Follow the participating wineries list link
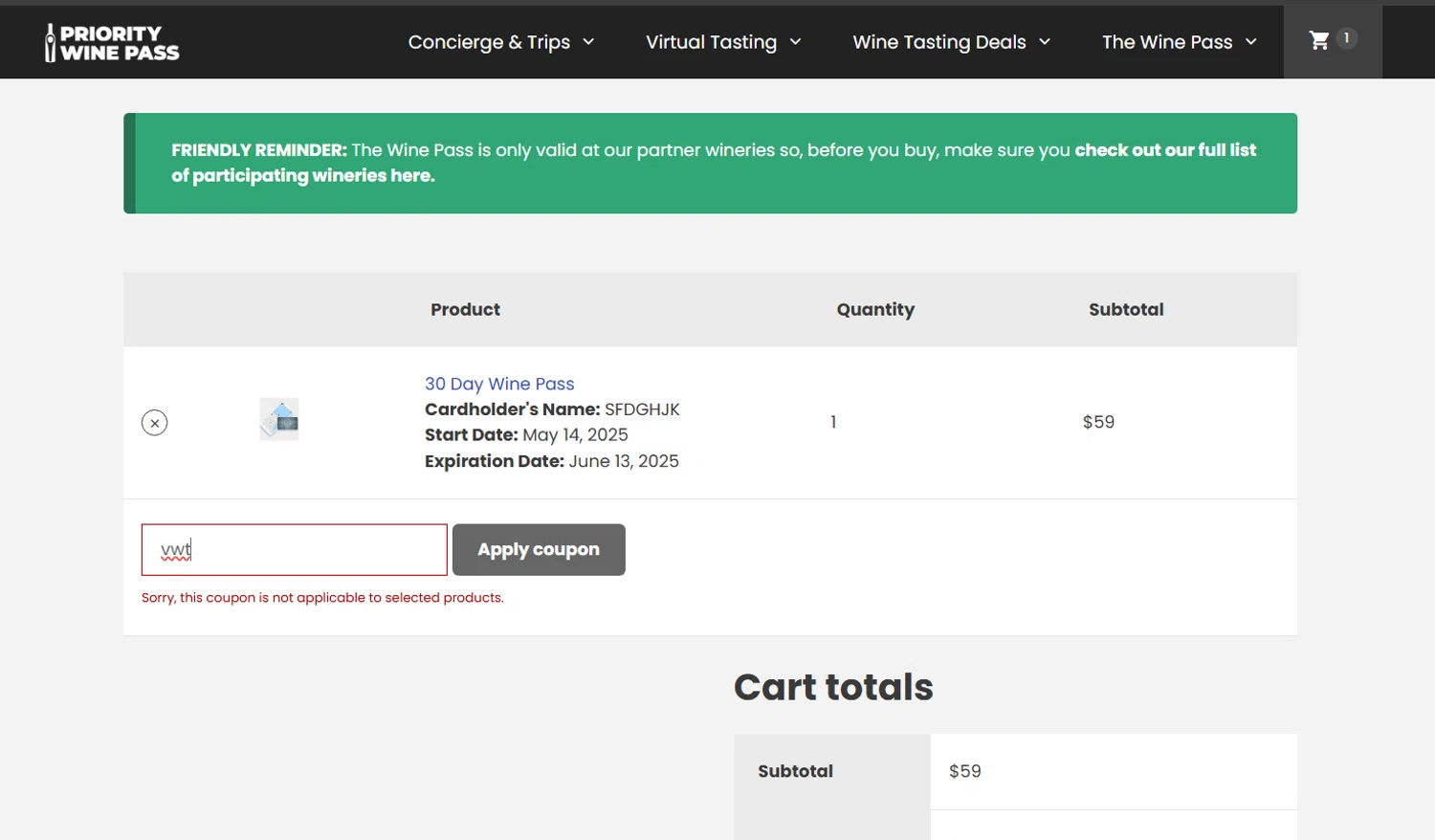This screenshot has height=840, width=1435. tap(1164, 150)
